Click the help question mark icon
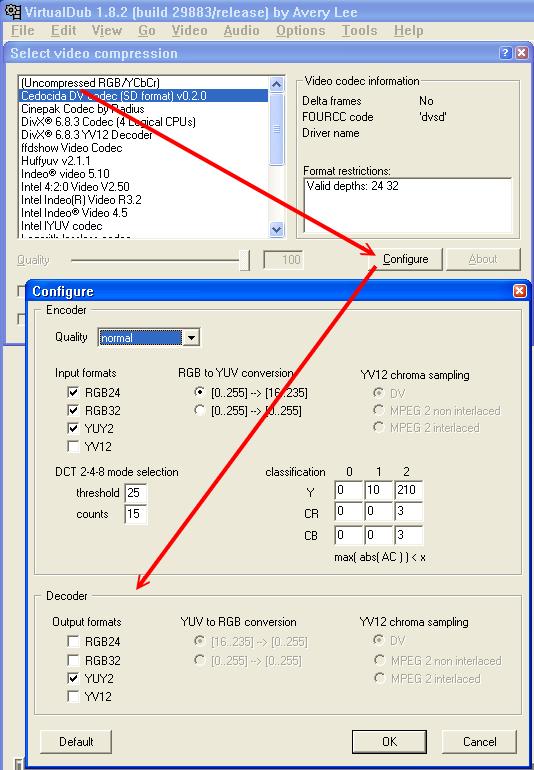534x770 pixels. pyautogui.click(x=505, y=53)
